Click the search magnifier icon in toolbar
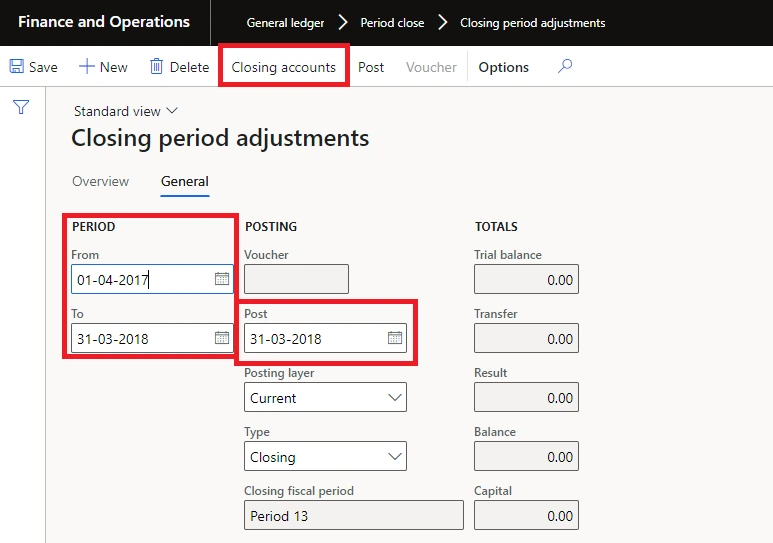Image resolution: width=773 pixels, height=543 pixels. (565, 66)
